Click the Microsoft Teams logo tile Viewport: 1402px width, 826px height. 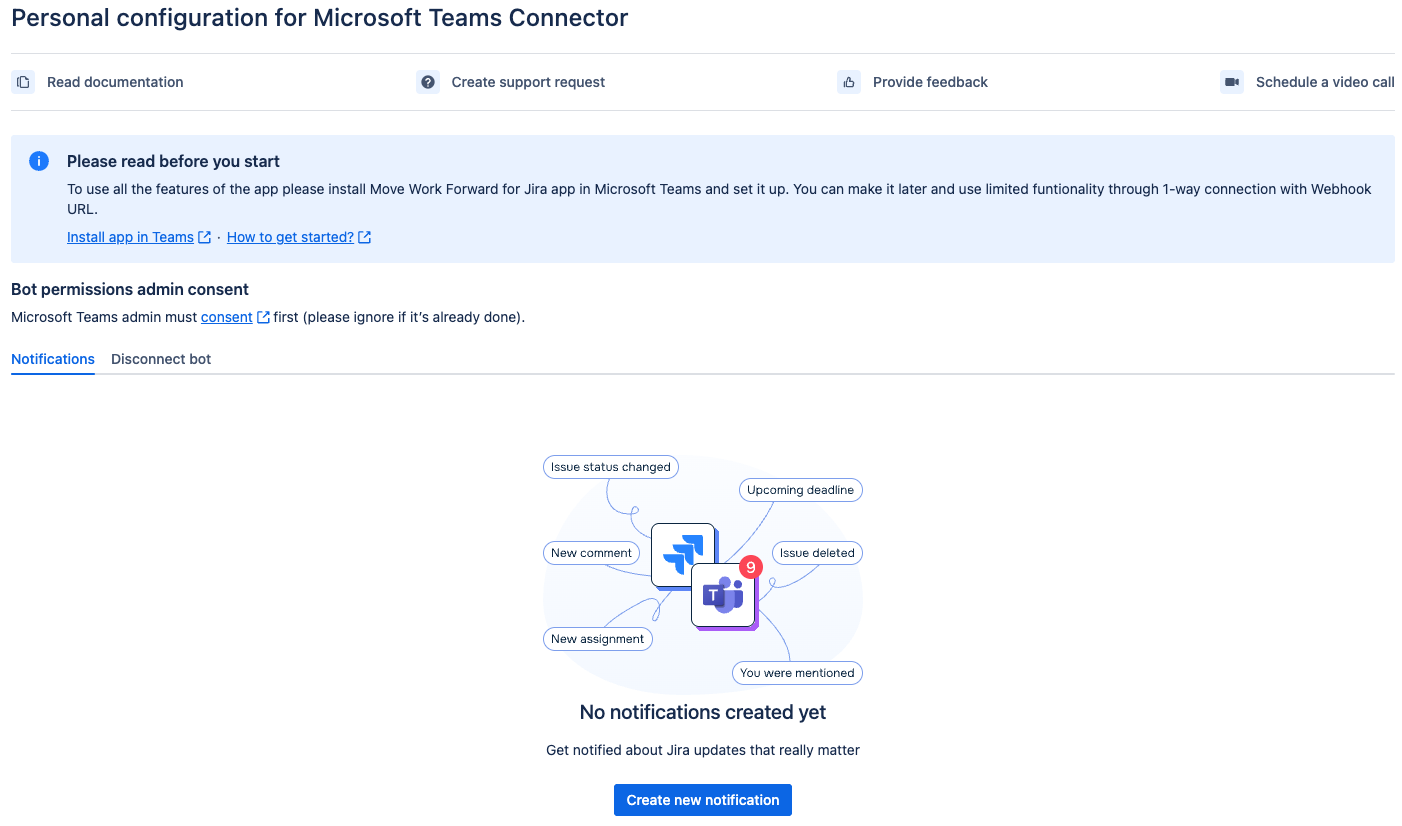click(722, 597)
